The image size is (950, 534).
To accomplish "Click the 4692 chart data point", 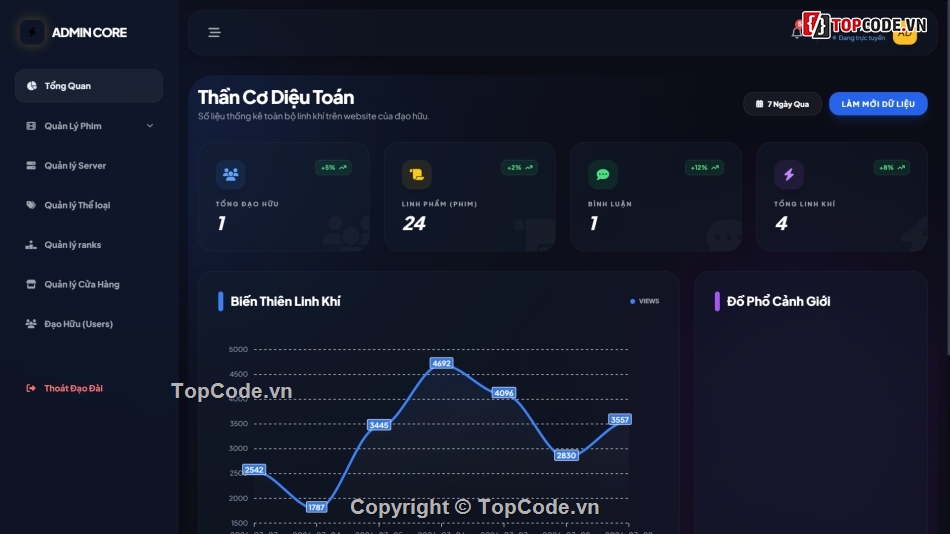I will point(441,363).
